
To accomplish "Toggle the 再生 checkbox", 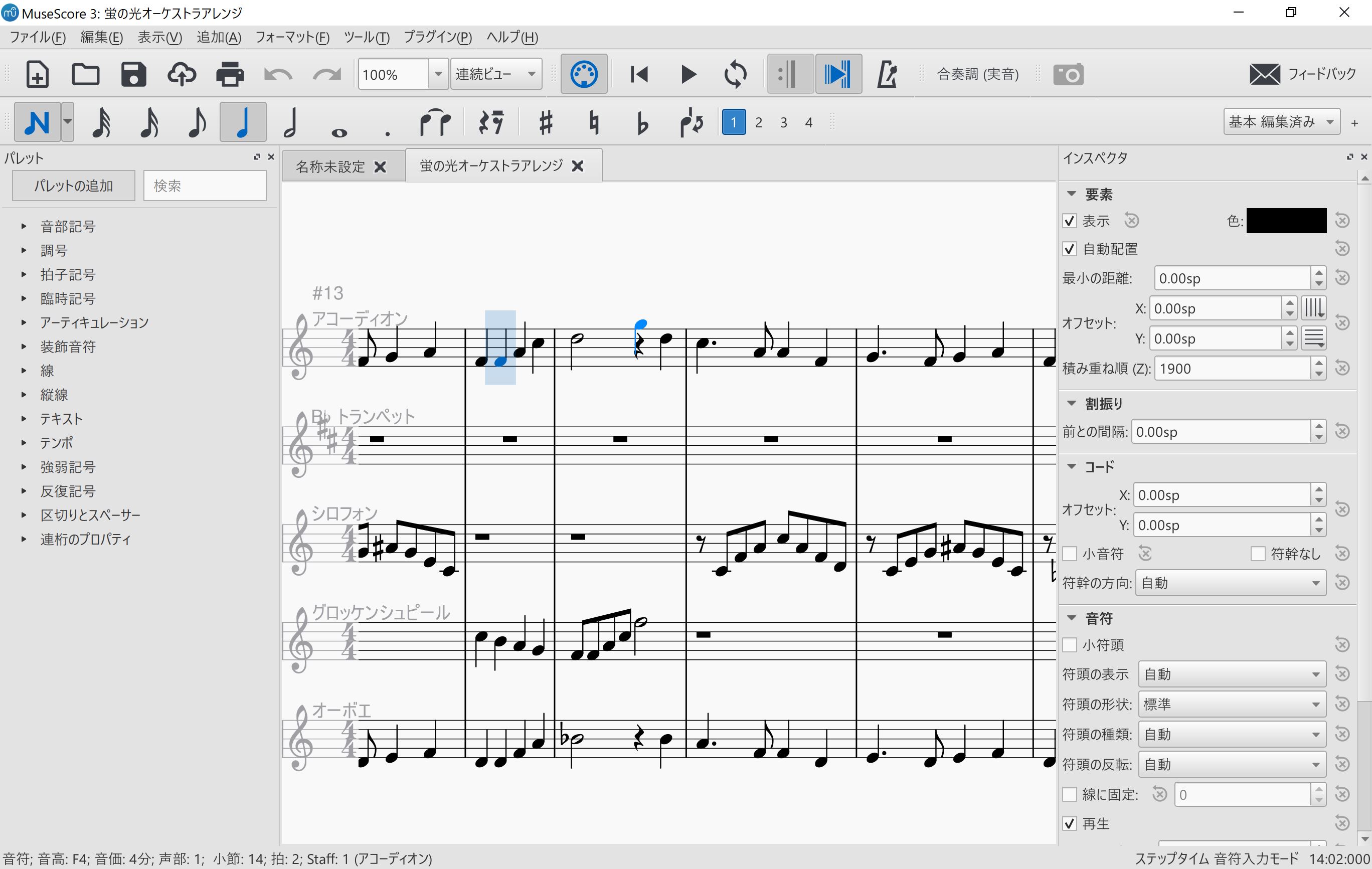I will tap(1070, 823).
